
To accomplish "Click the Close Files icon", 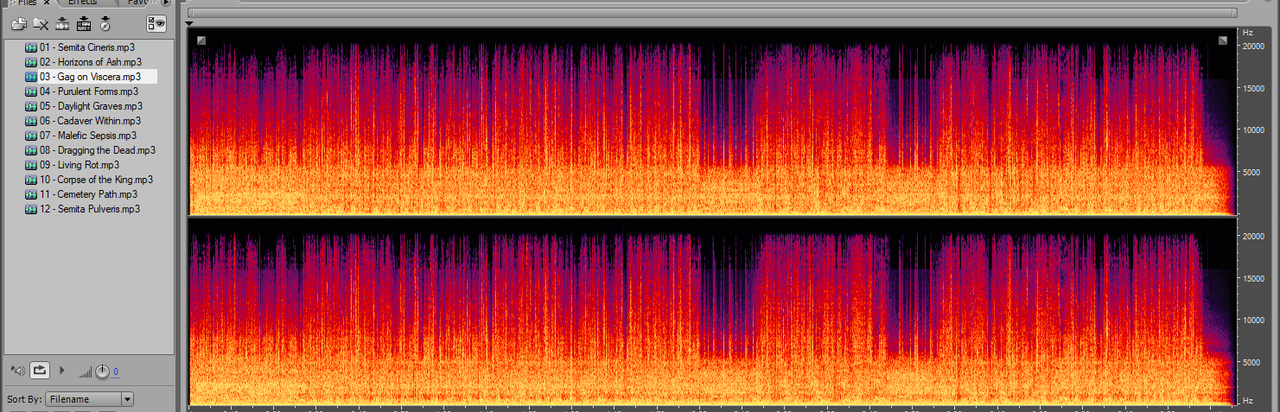I will (41, 23).
